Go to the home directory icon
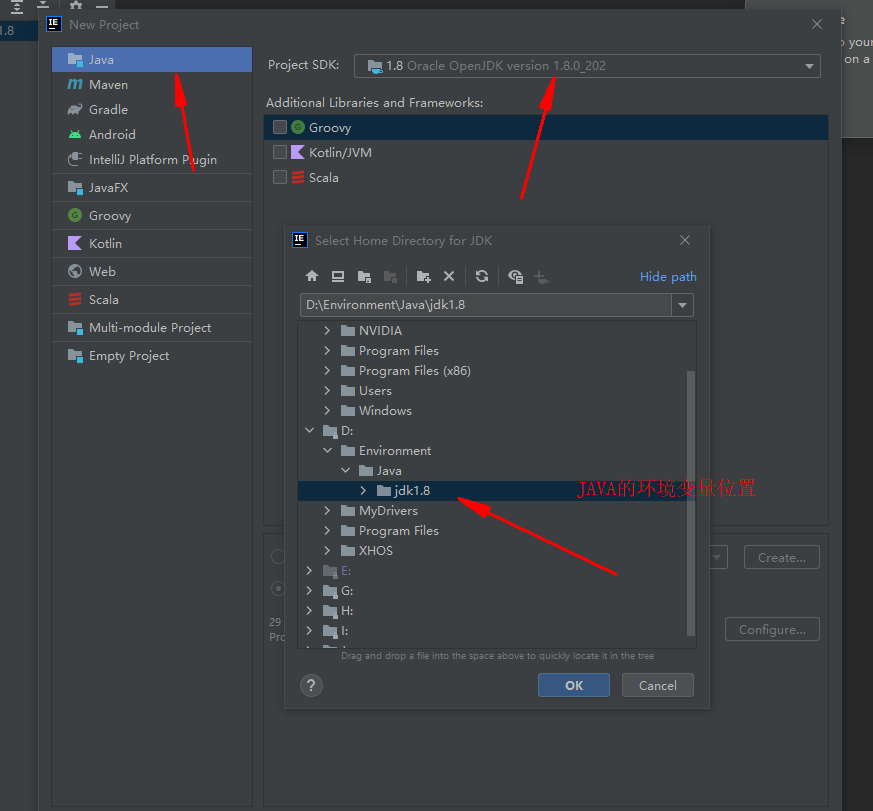The width and height of the screenshot is (873, 811). pyautogui.click(x=312, y=276)
